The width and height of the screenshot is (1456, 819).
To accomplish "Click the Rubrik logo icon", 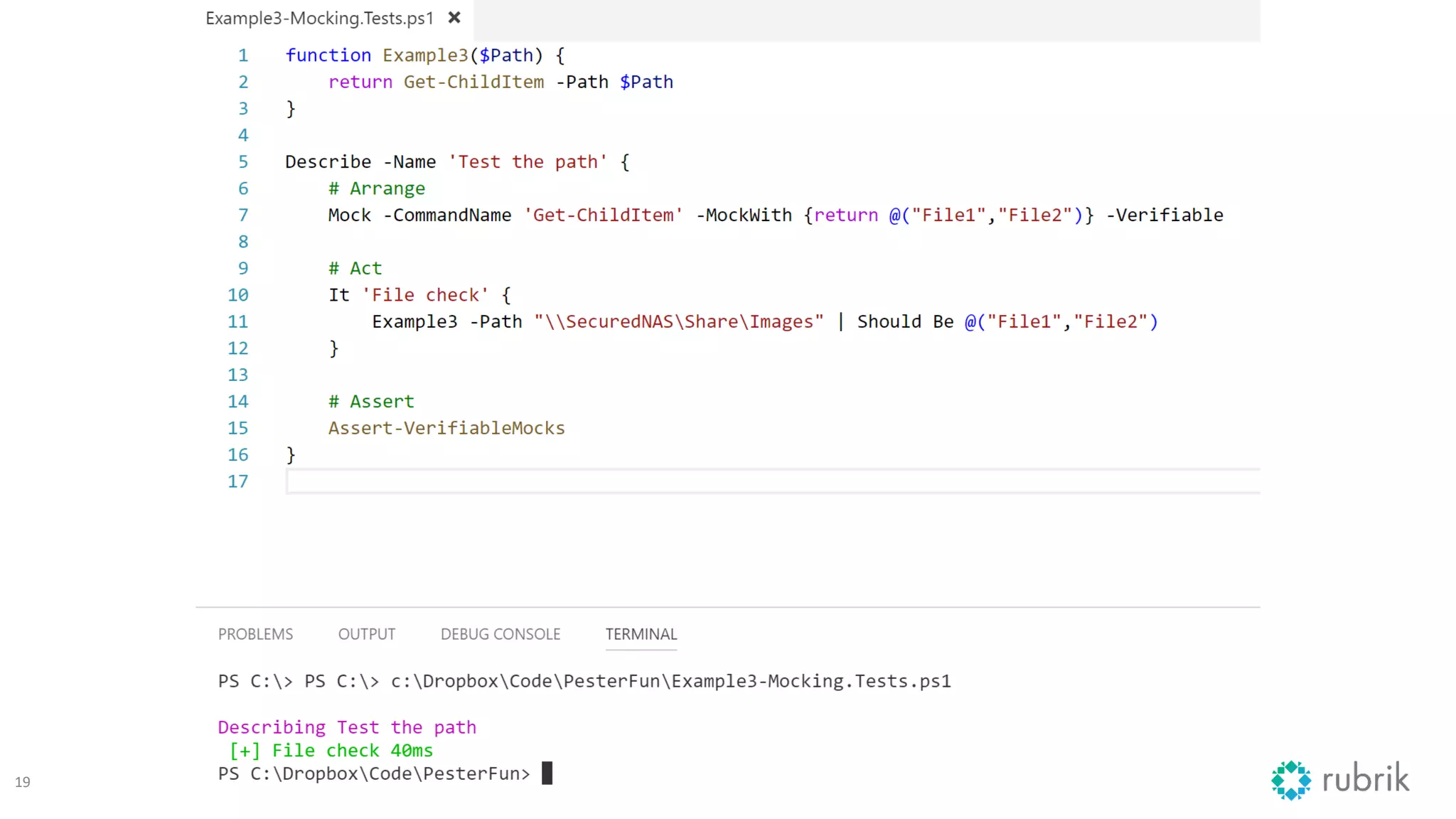I will pos(1290,780).
